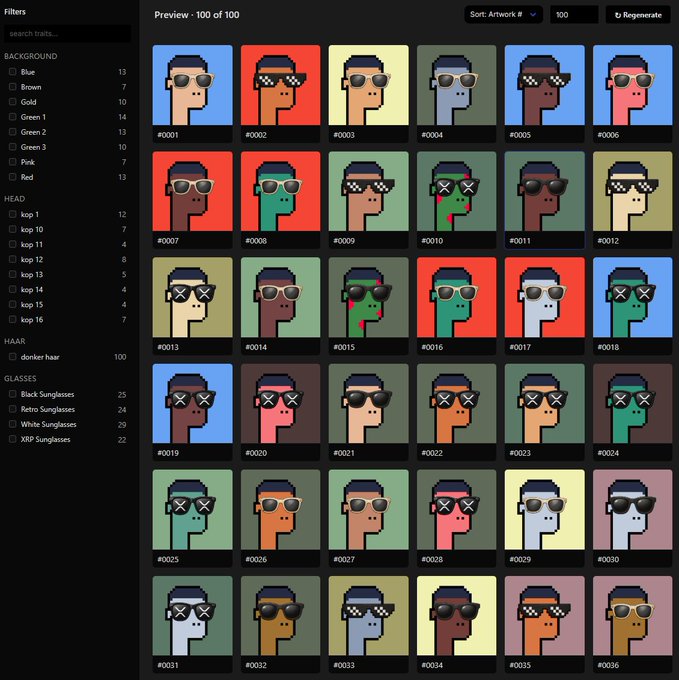This screenshot has width=679, height=680.
Task: Check the kop 13 filter
Action: click(x=13, y=275)
